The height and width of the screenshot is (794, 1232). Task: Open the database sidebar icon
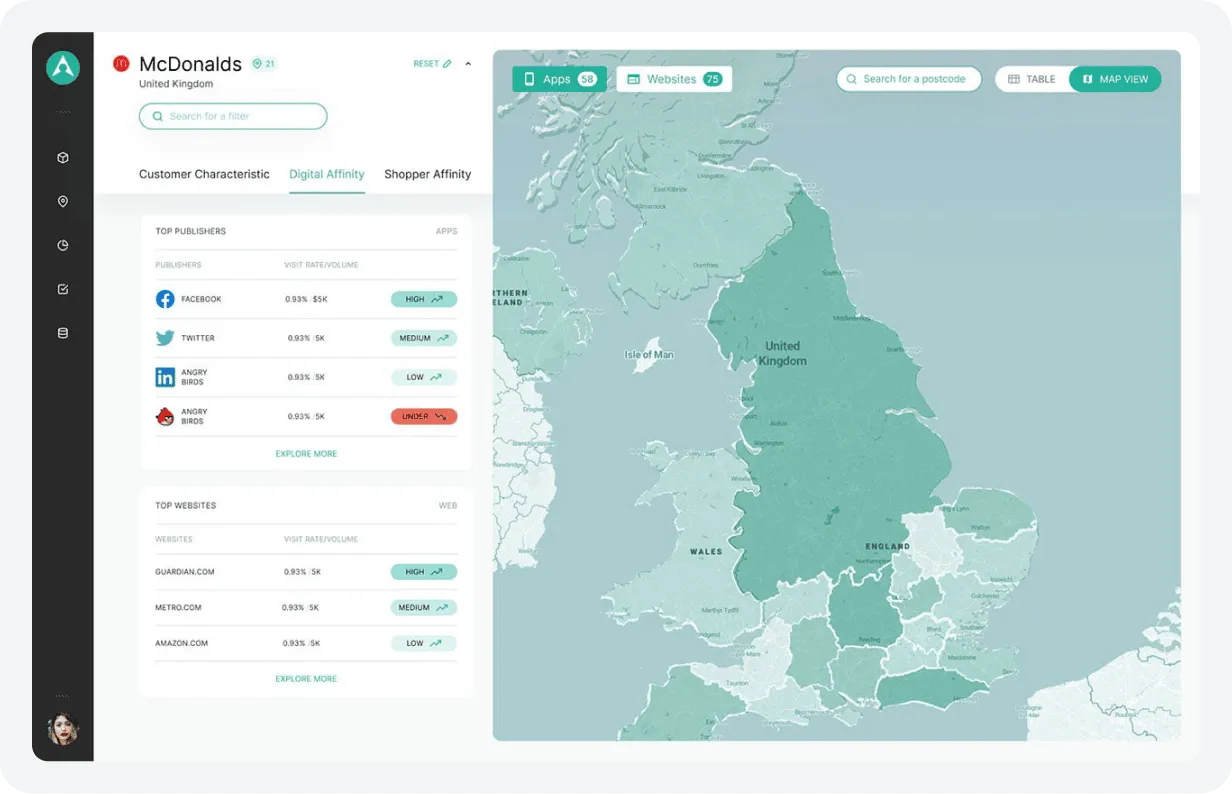[x=63, y=333]
